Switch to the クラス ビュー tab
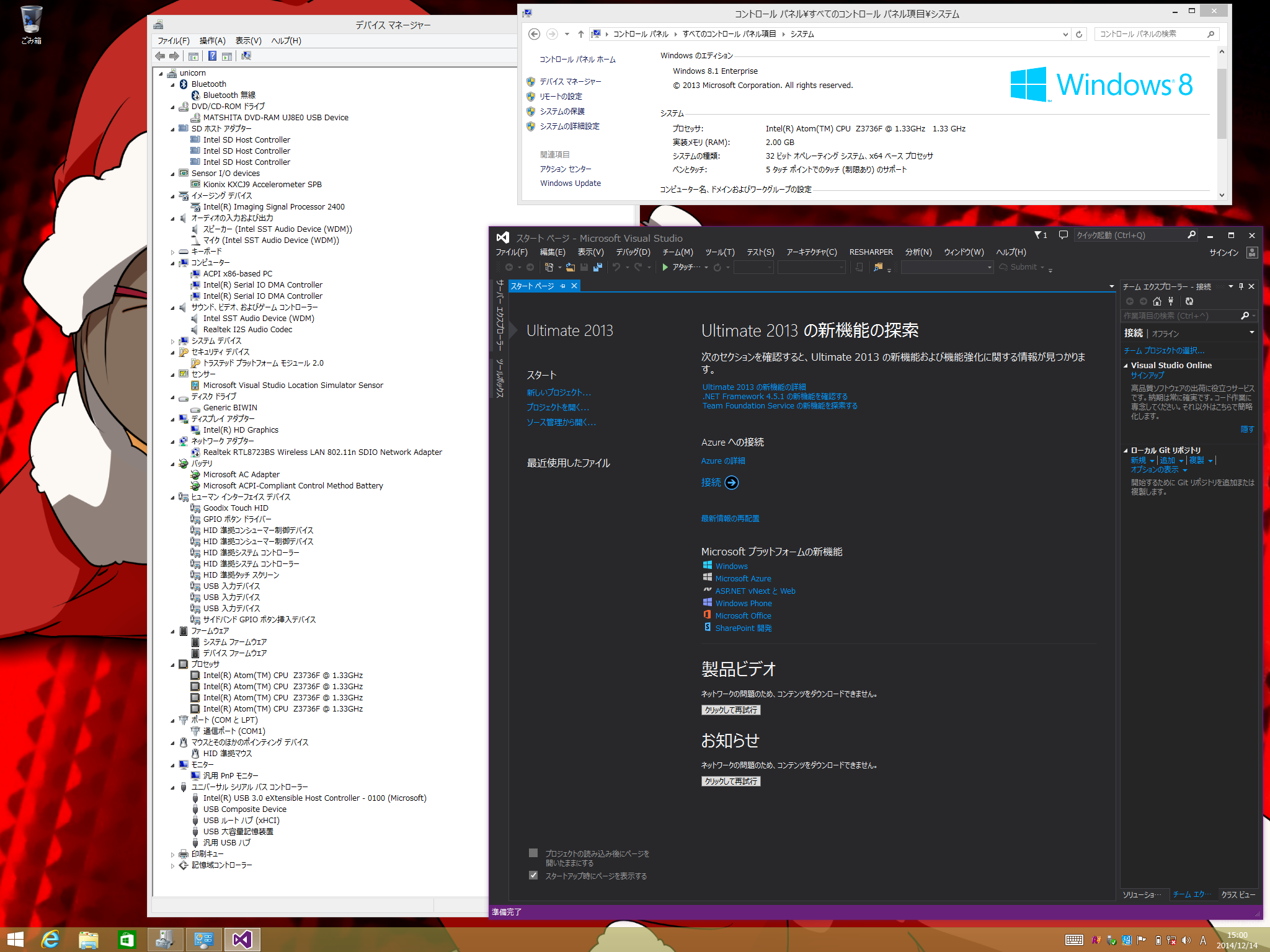 point(1238,894)
